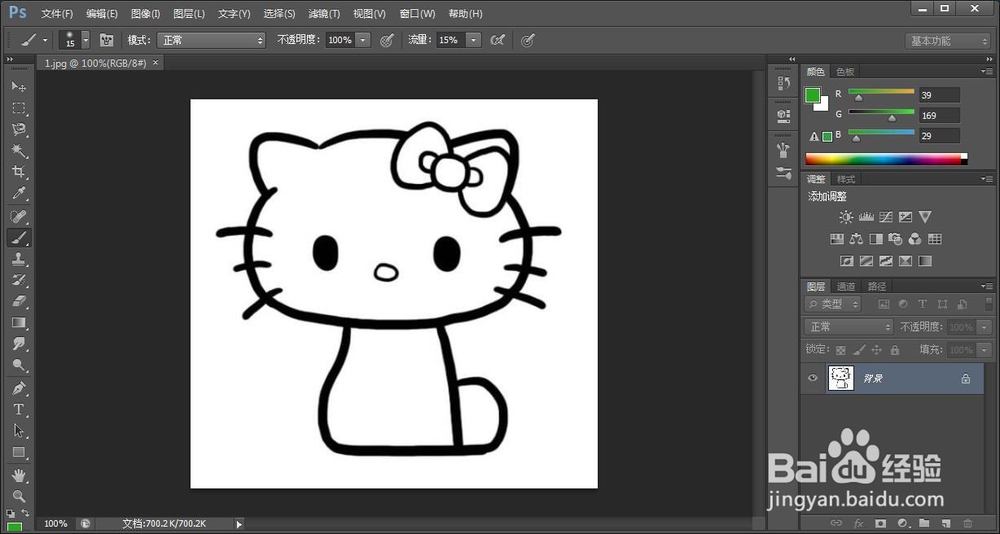Toggle the brush panel button in options bar
1000x534 pixels.
pyautogui.click(x=107, y=40)
